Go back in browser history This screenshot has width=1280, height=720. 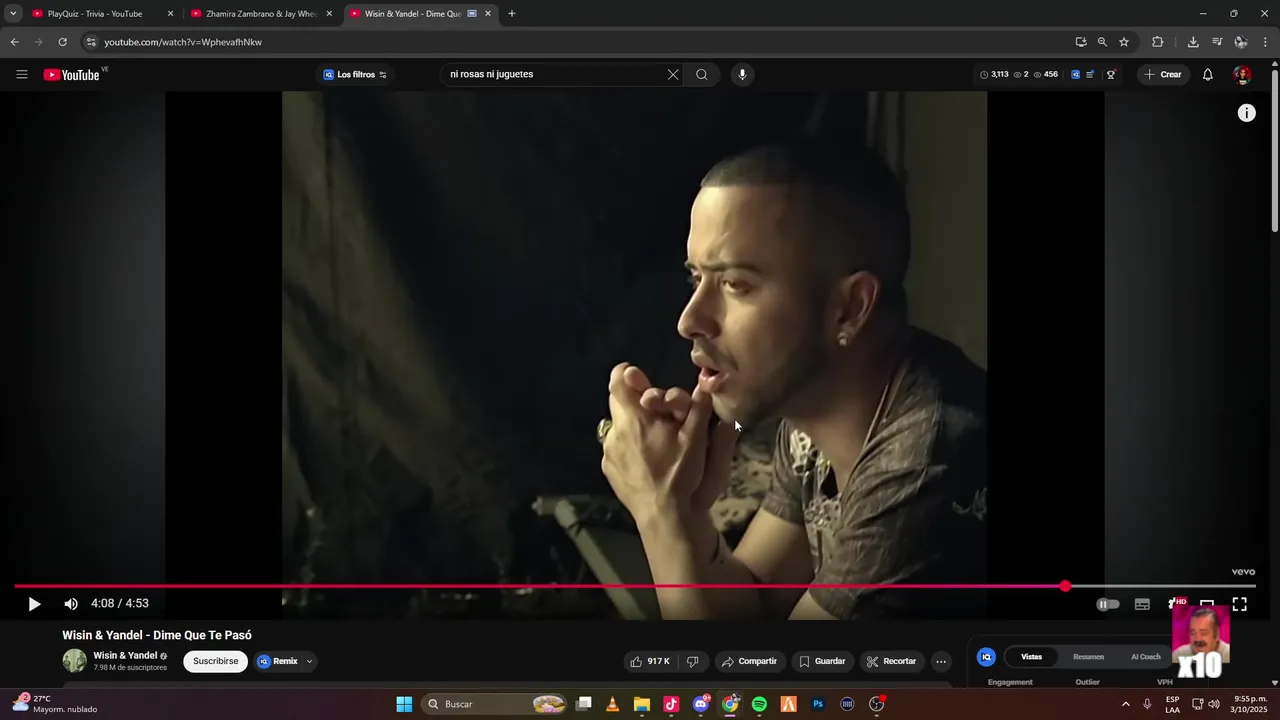click(x=14, y=42)
